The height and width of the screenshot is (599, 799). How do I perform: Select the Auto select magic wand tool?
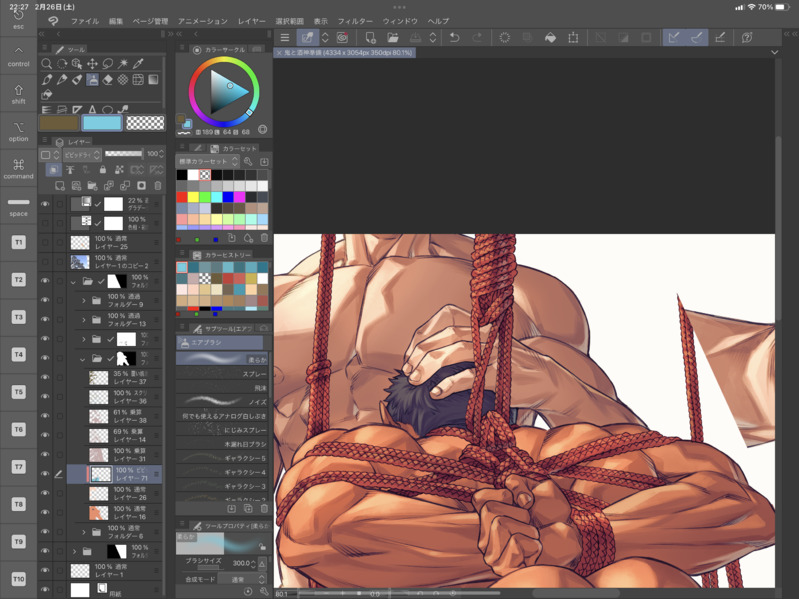[123, 64]
